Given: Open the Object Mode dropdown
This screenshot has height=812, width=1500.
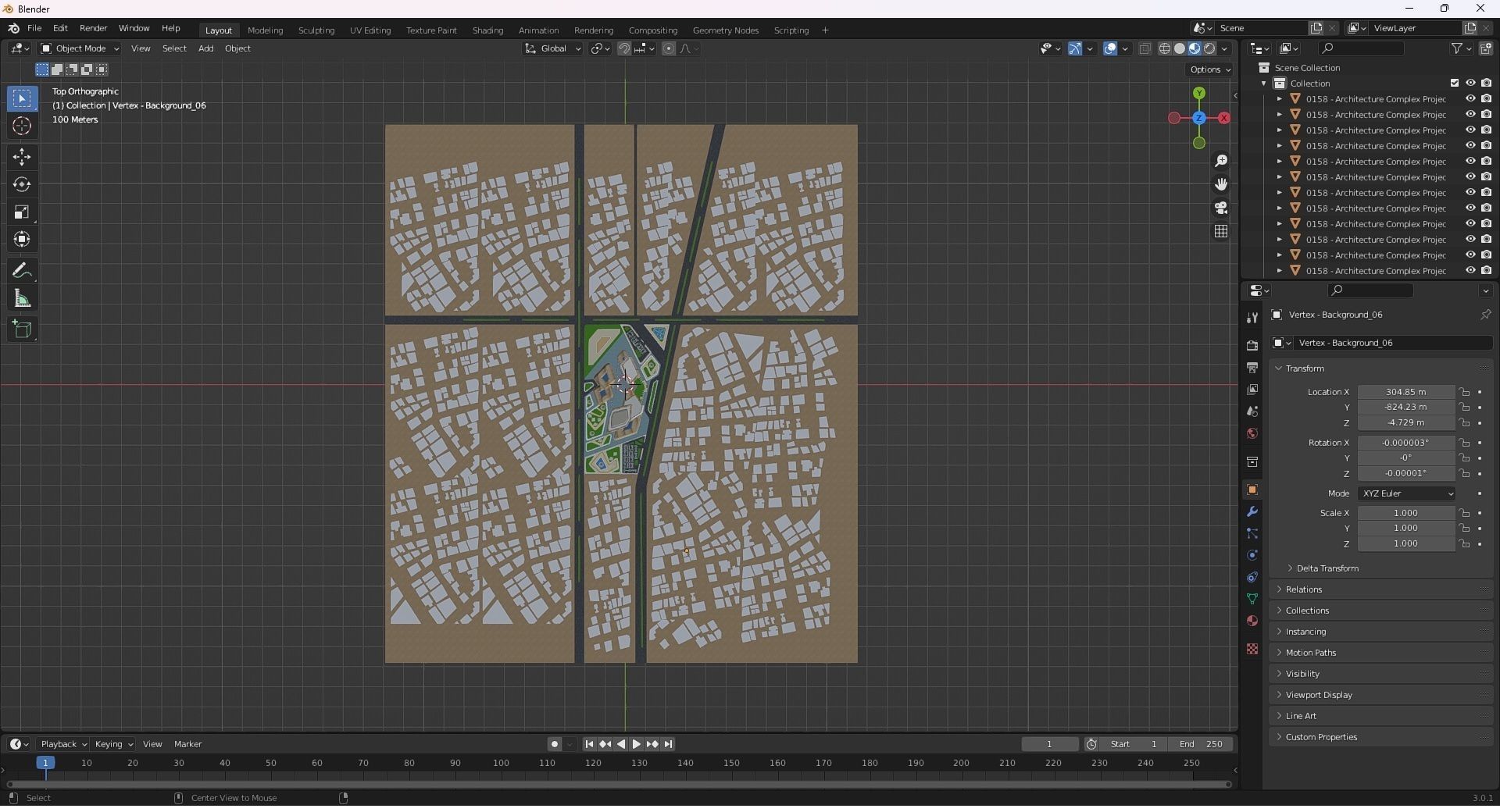Looking at the screenshot, I should (x=80, y=48).
